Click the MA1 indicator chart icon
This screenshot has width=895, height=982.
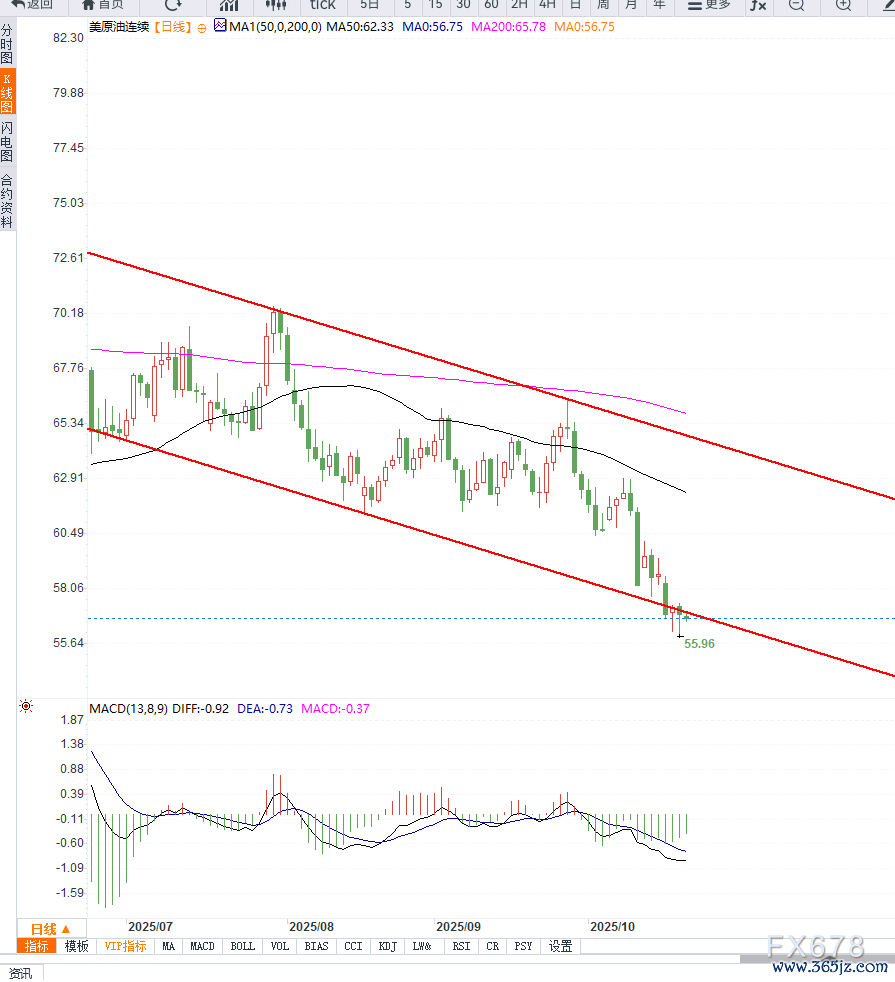[x=220, y=27]
